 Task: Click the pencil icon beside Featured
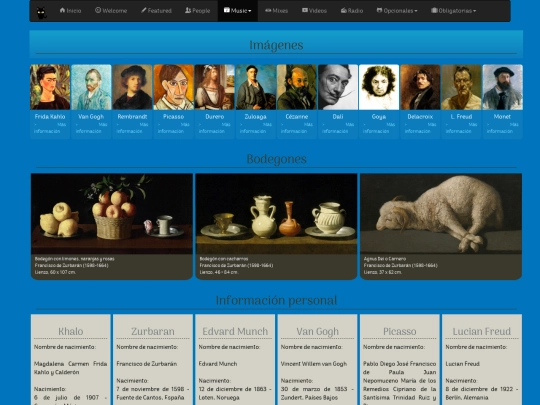point(144,10)
